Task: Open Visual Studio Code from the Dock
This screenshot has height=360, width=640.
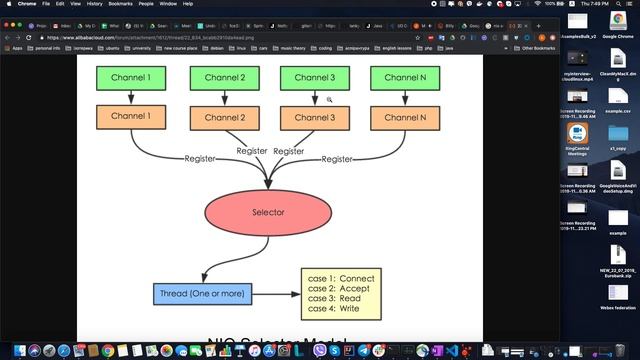Action: tap(452, 351)
